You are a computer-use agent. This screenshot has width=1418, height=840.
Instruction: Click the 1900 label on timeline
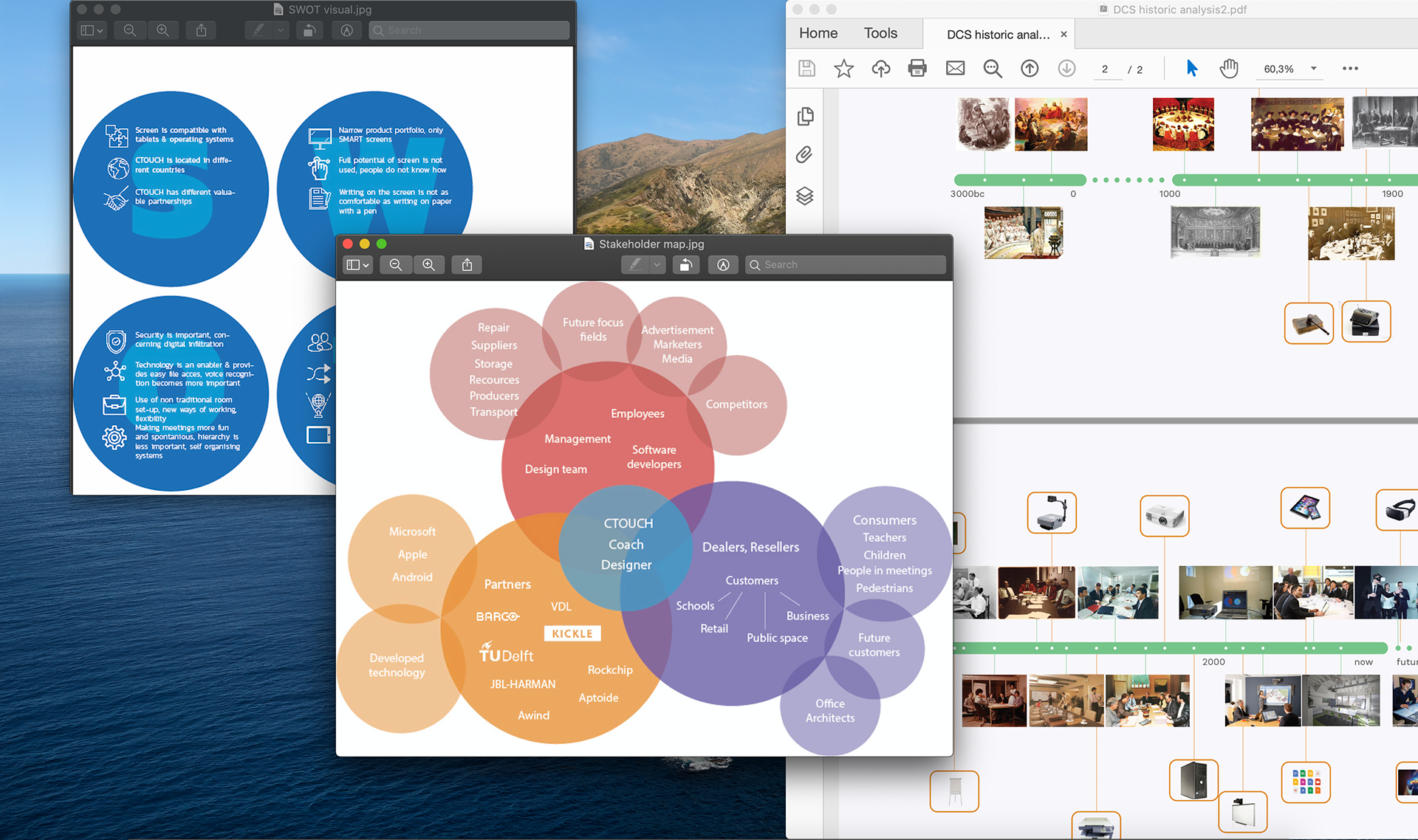pos(1392,193)
